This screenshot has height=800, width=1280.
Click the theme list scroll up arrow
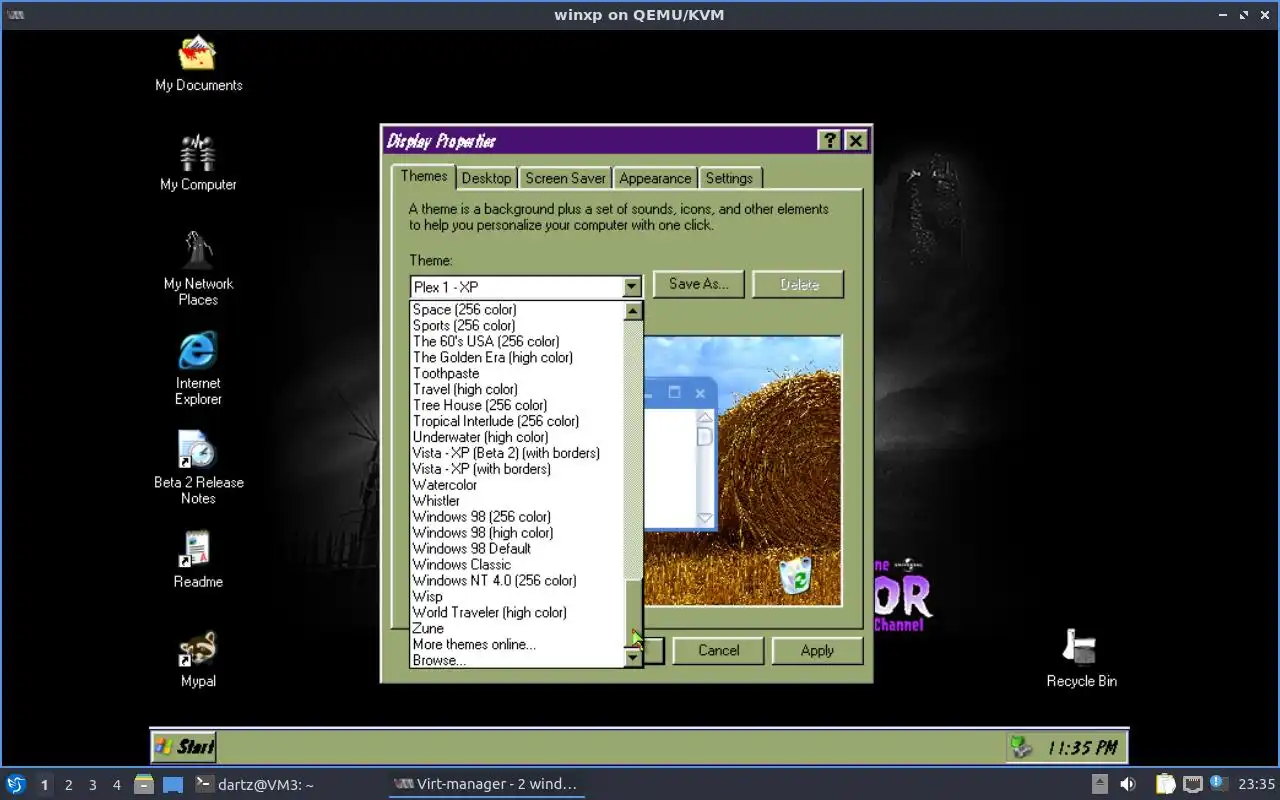pyautogui.click(x=633, y=311)
